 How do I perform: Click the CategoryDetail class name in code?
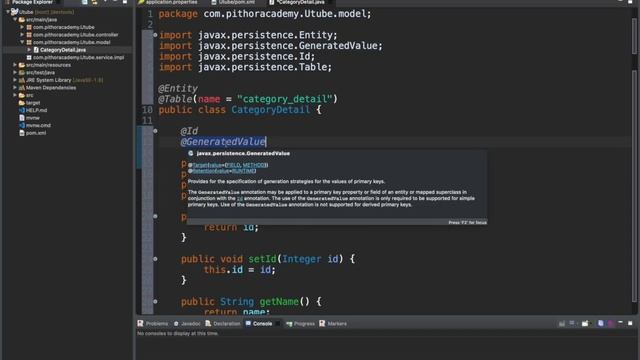(271, 110)
